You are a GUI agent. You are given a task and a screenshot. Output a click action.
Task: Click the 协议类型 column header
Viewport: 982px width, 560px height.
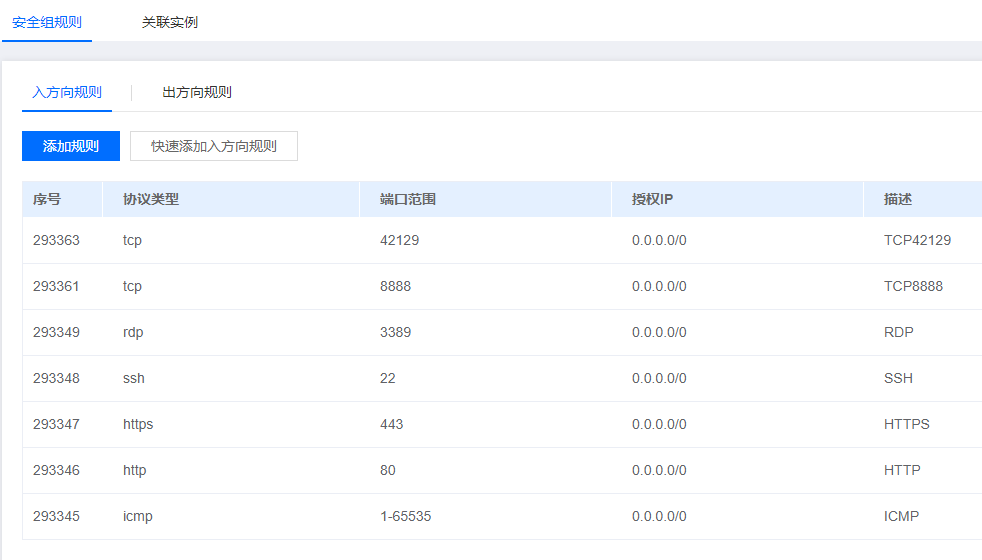pyautogui.click(x=151, y=199)
